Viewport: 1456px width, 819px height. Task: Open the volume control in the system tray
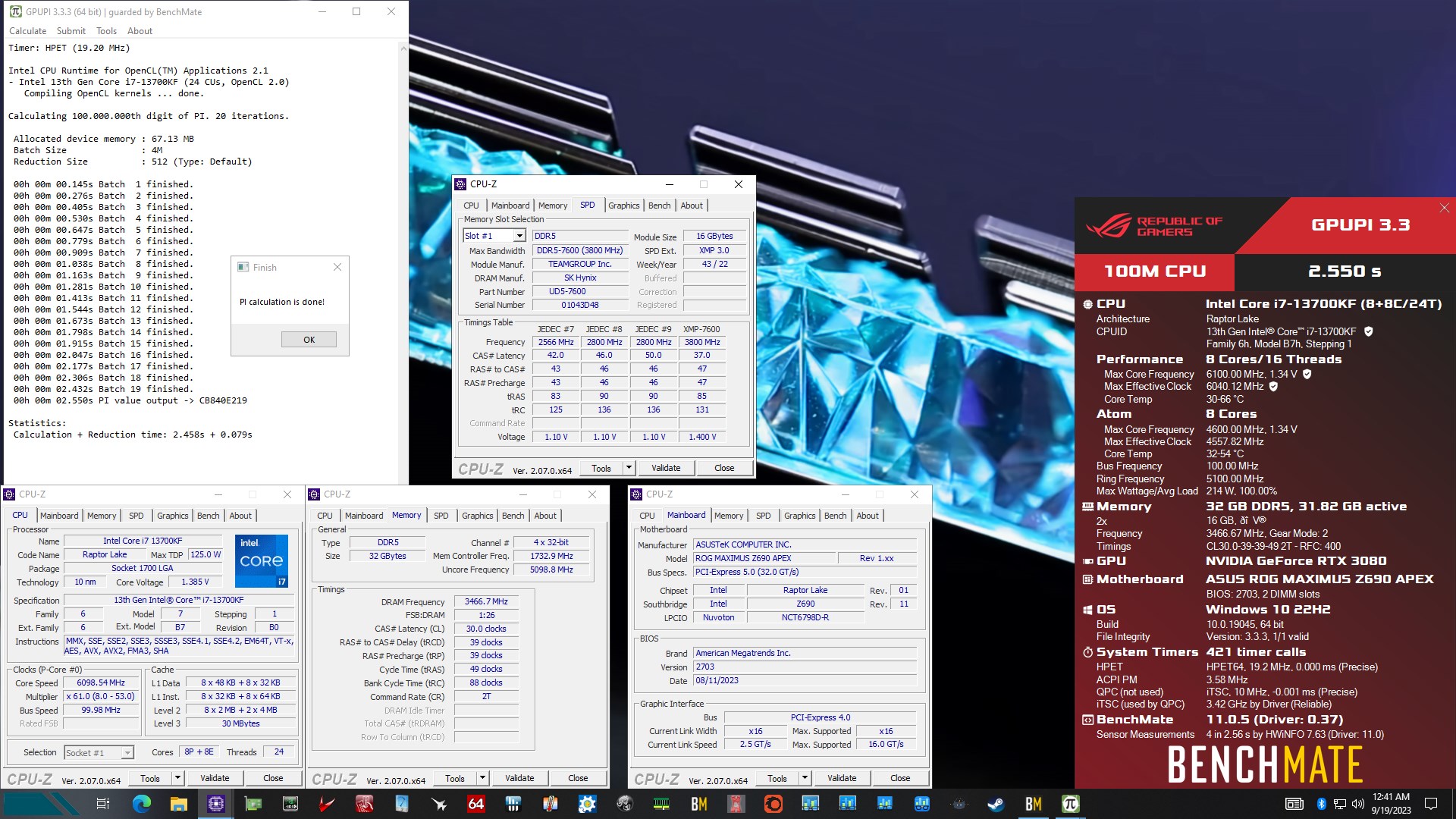click(x=1357, y=804)
